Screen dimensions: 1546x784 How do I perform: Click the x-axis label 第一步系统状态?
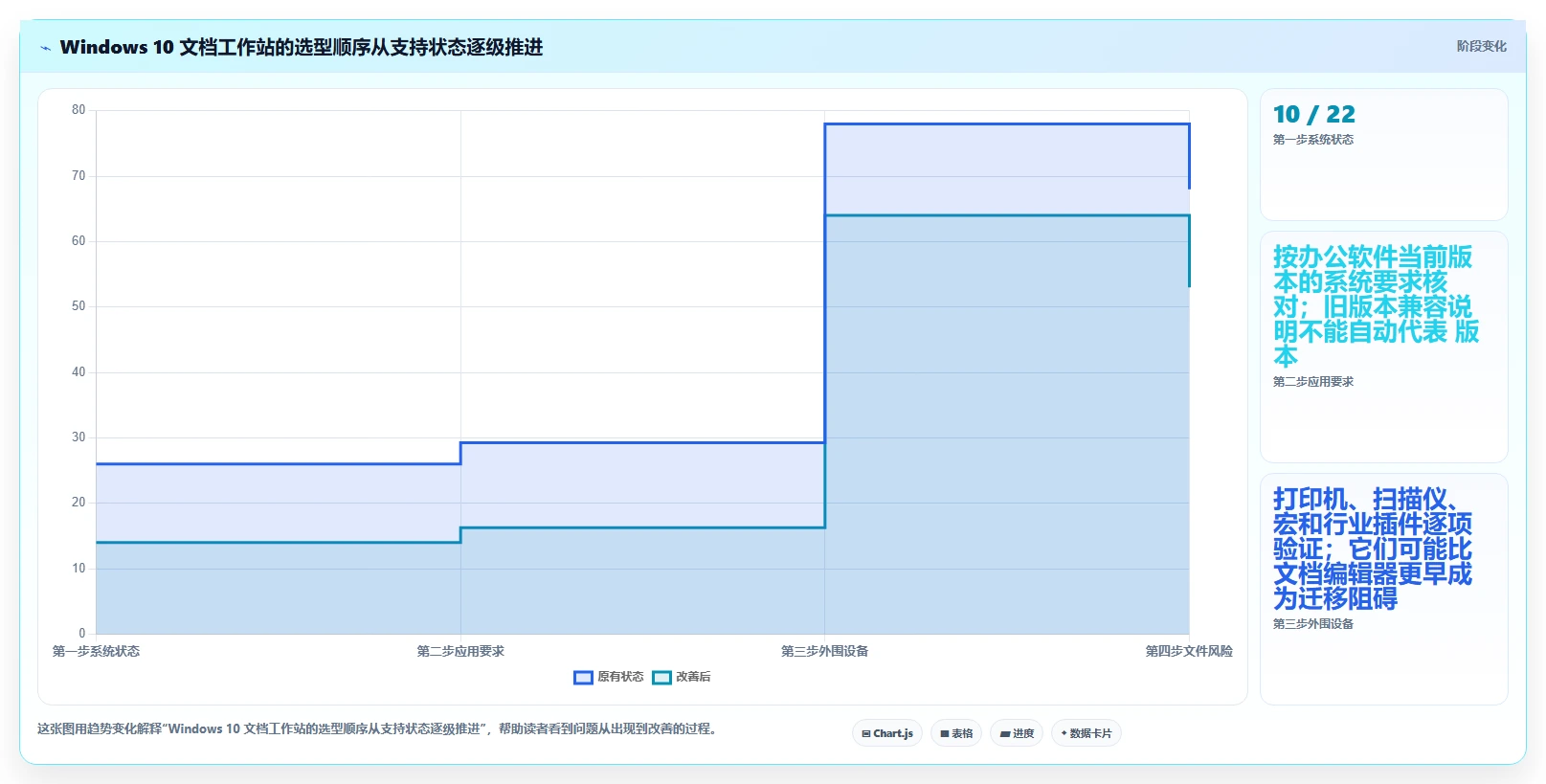[x=96, y=651]
